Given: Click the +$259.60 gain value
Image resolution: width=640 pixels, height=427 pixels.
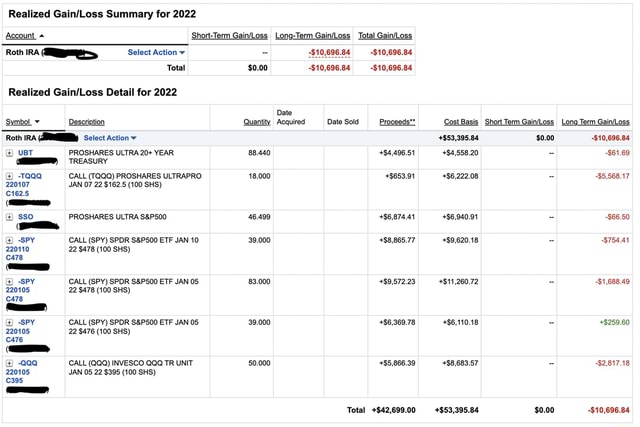Looking at the screenshot, I should coord(614,322).
